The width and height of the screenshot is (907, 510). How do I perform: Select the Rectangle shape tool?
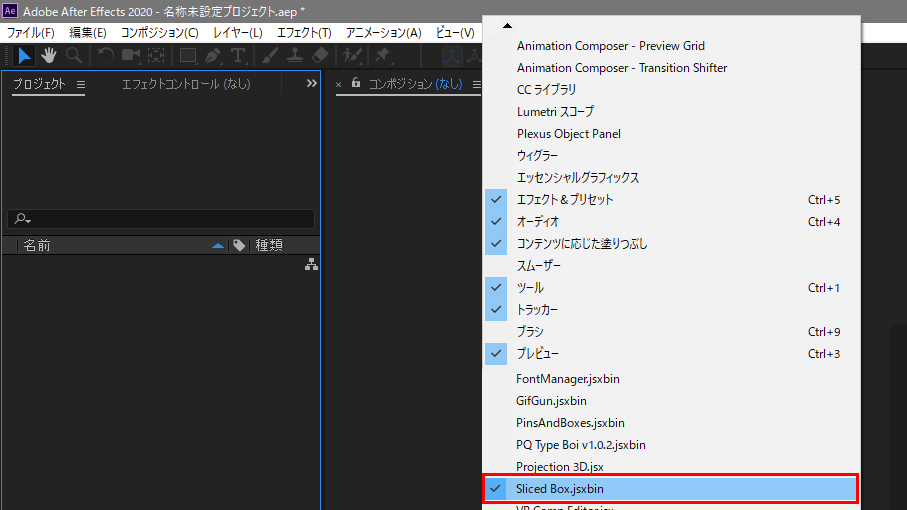point(188,56)
